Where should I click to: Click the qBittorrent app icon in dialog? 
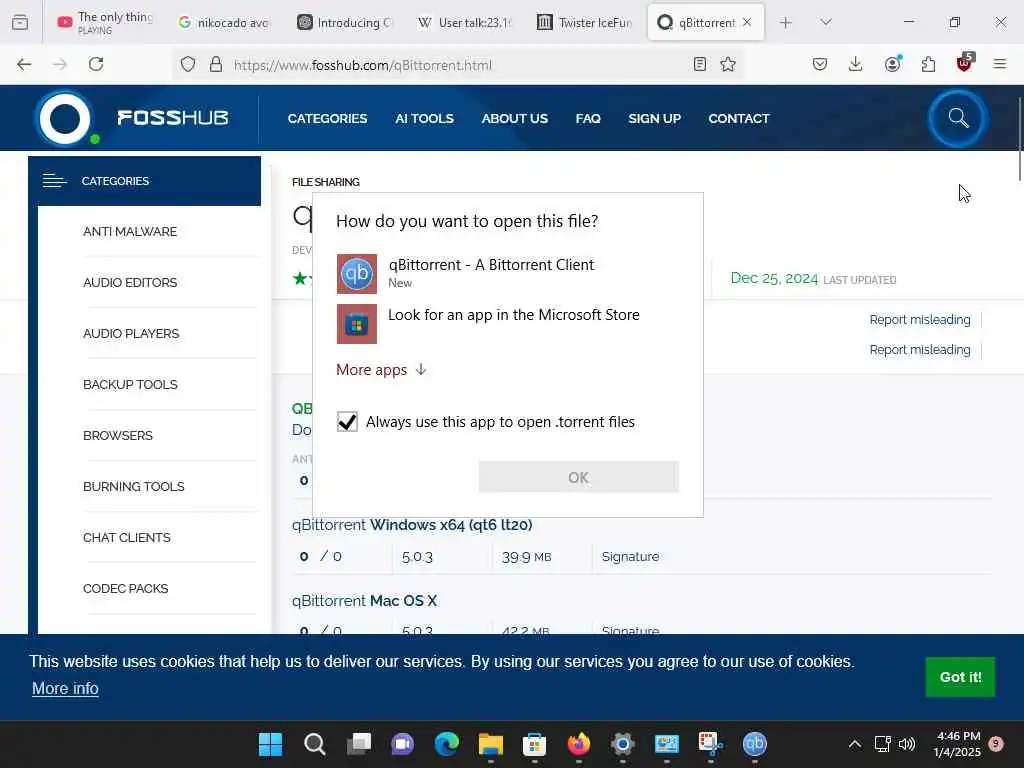click(357, 274)
